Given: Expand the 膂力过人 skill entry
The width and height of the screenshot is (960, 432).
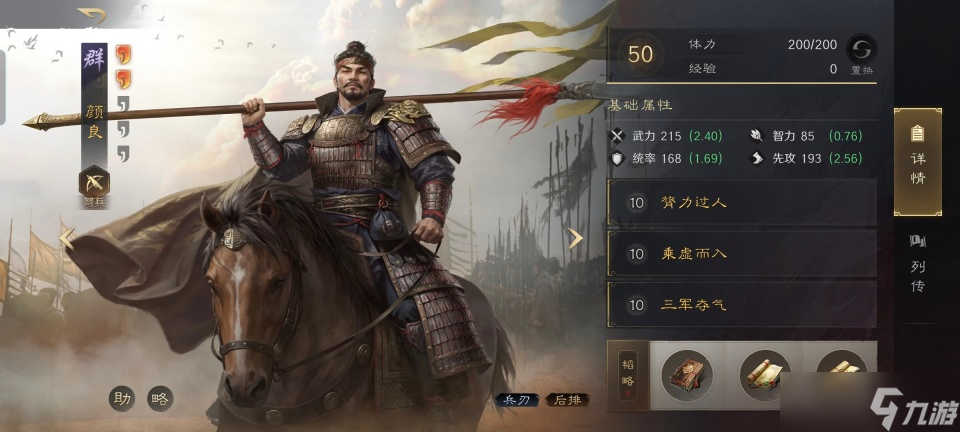Looking at the screenshot, I should coord(741,202).
